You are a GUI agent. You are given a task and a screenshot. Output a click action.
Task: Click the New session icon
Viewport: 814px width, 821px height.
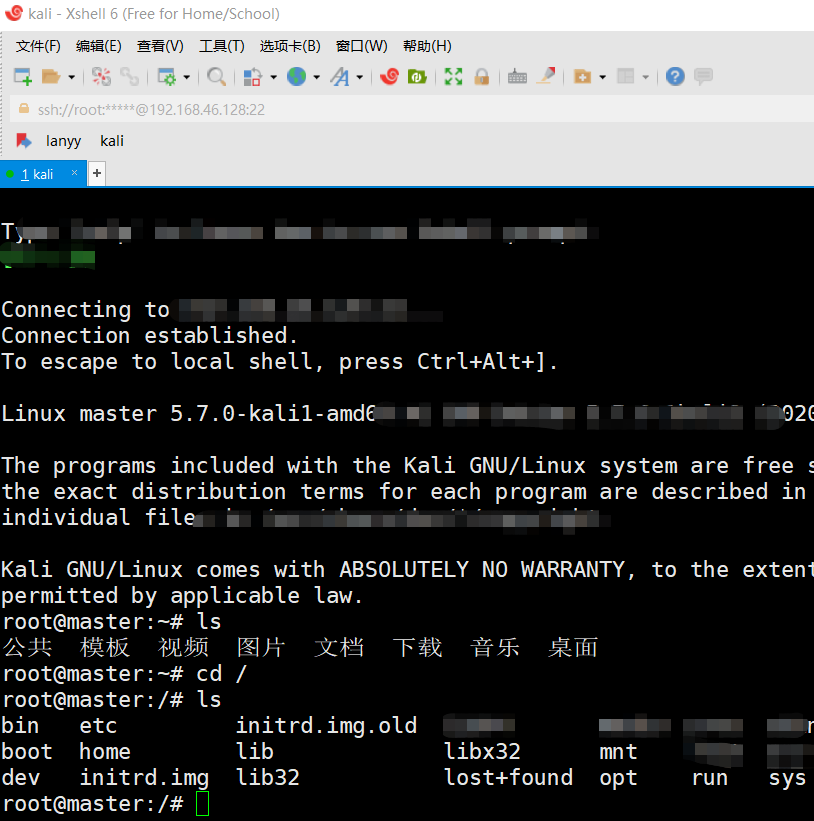point(23,77)
